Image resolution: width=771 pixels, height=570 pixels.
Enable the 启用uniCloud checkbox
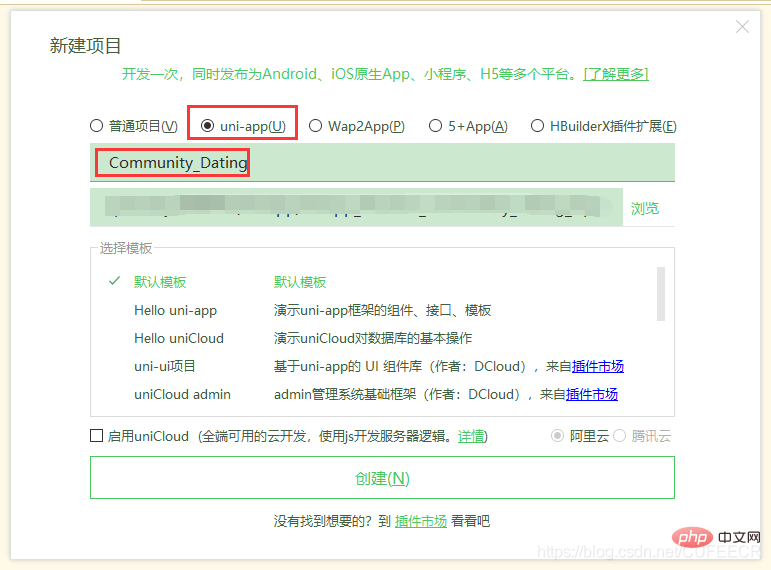96,436
